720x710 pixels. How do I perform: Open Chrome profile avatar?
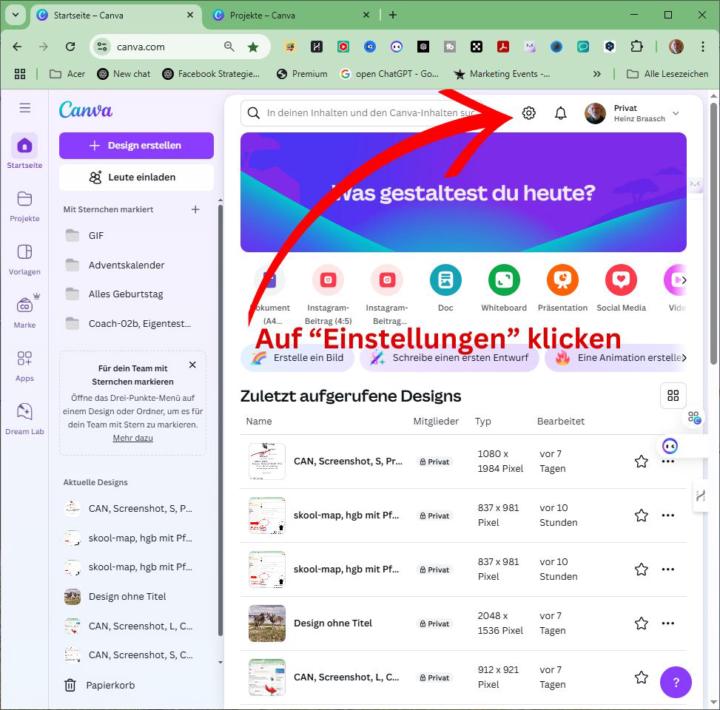676,46
